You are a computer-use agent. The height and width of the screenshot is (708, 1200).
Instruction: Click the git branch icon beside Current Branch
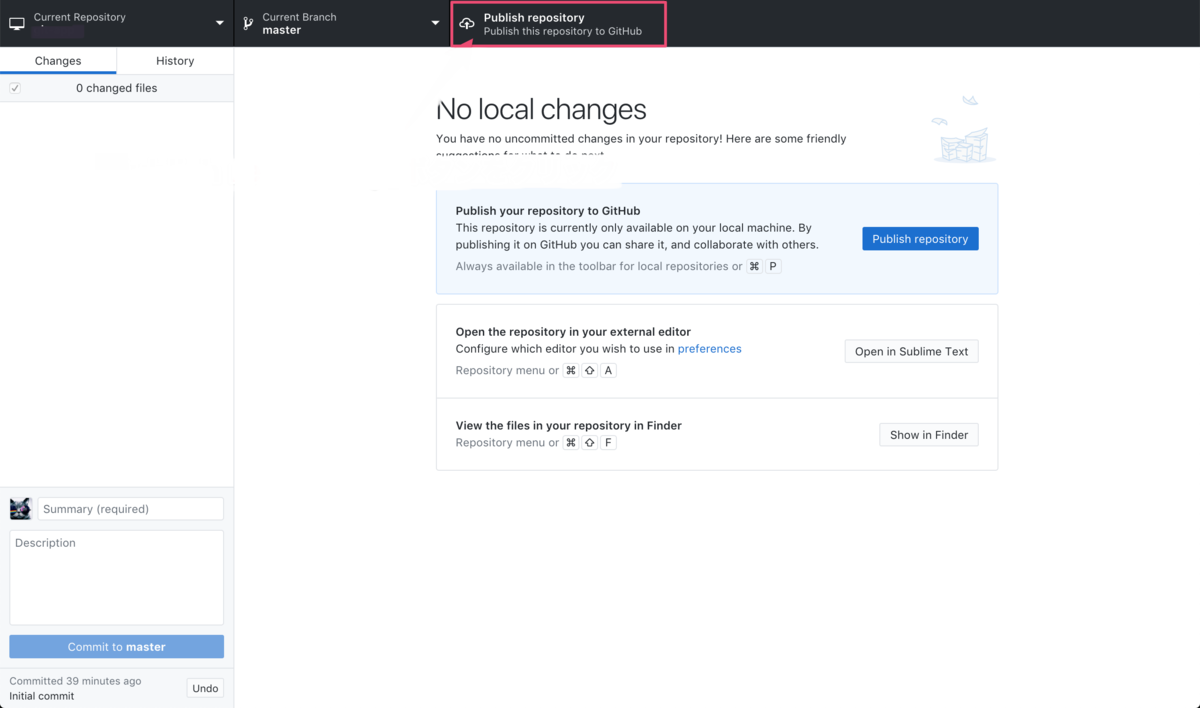coord(248,23)
